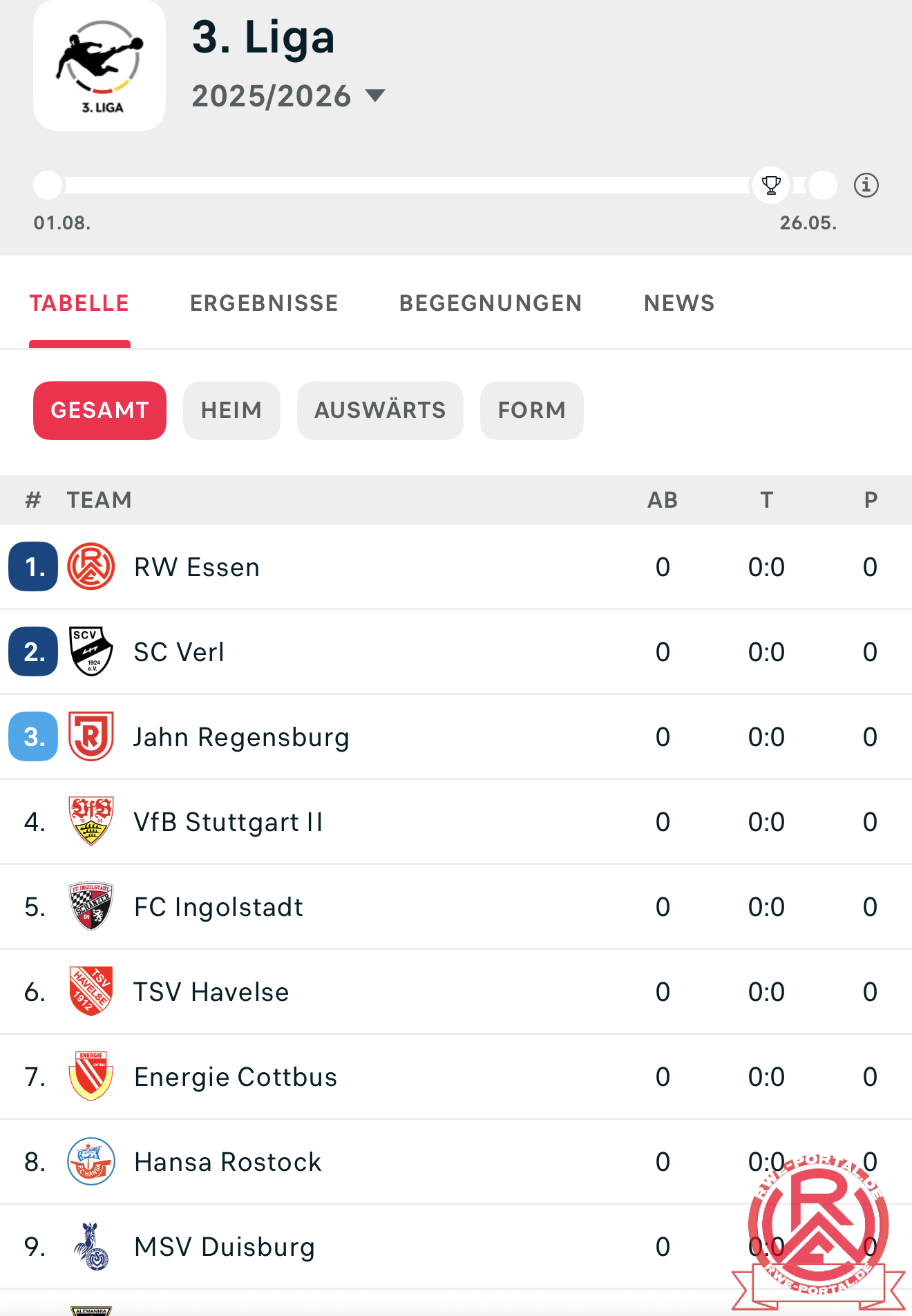Viewport: 912px width, 1316px height.
Task: Switch to the Ergebnisse tab
Action: point(264,303)
